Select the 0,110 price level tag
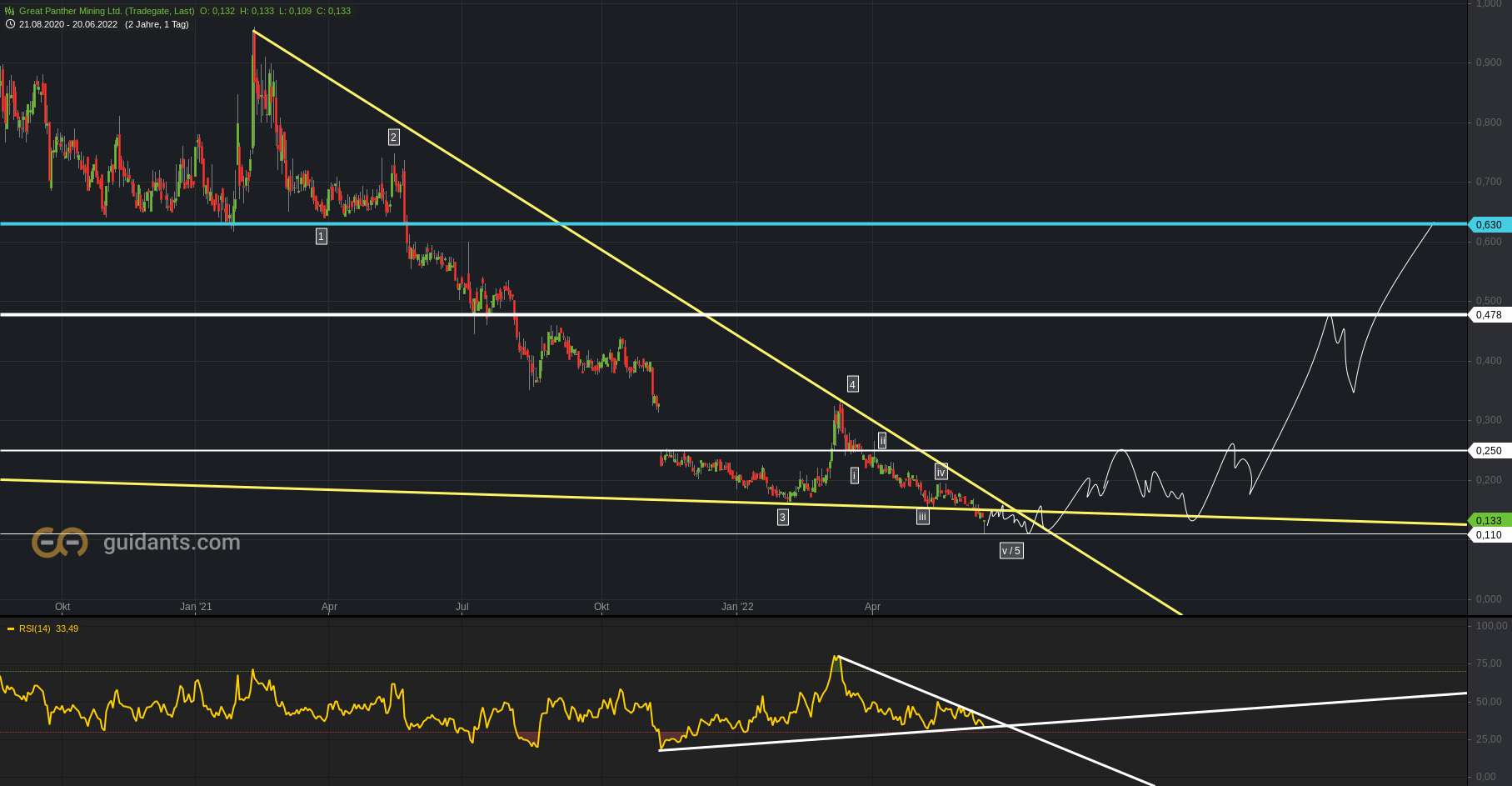Screen dimensions: 1512x786 tap(1489, 535)
